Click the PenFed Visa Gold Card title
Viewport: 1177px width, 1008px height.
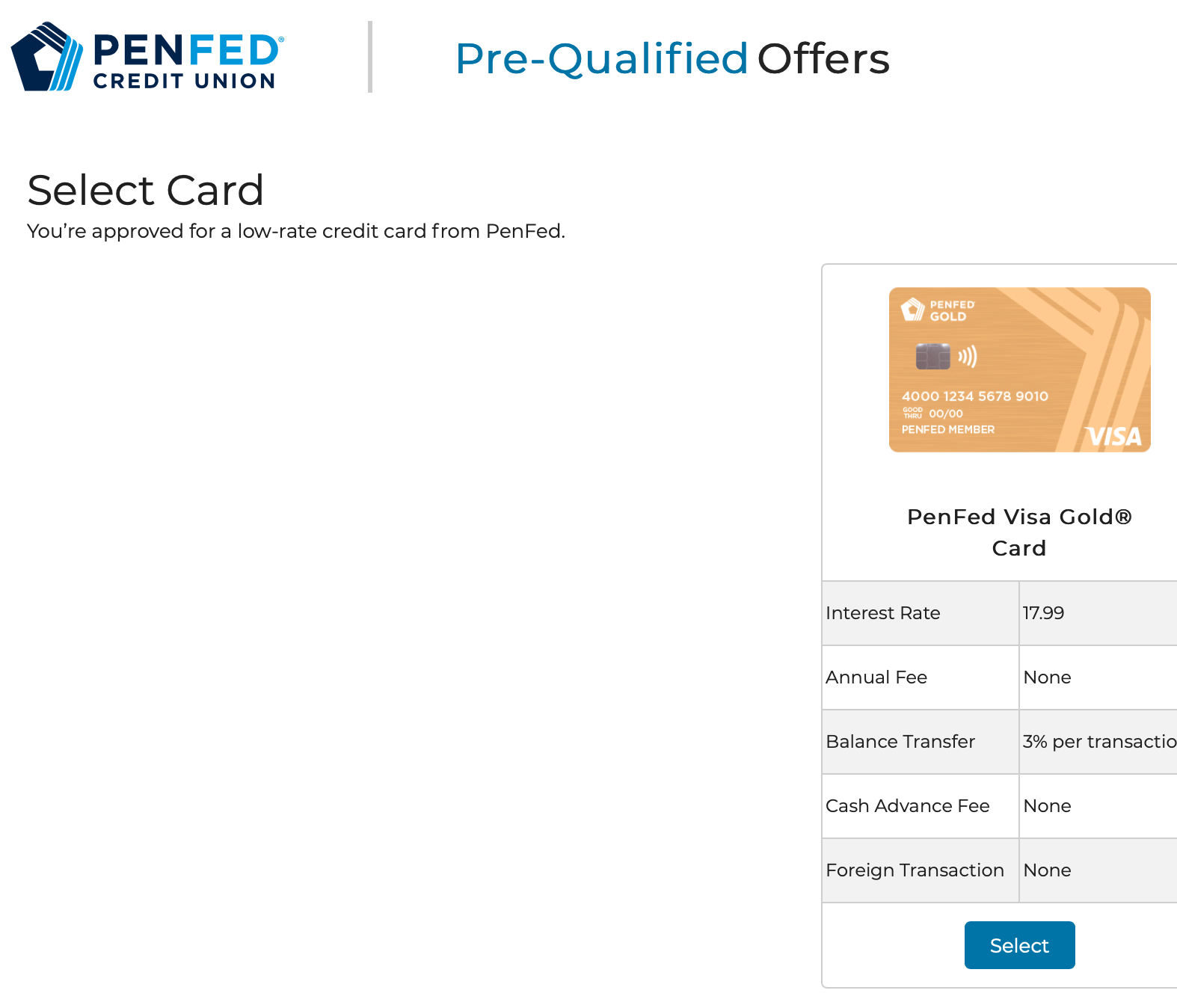(x=1018, y=532)
